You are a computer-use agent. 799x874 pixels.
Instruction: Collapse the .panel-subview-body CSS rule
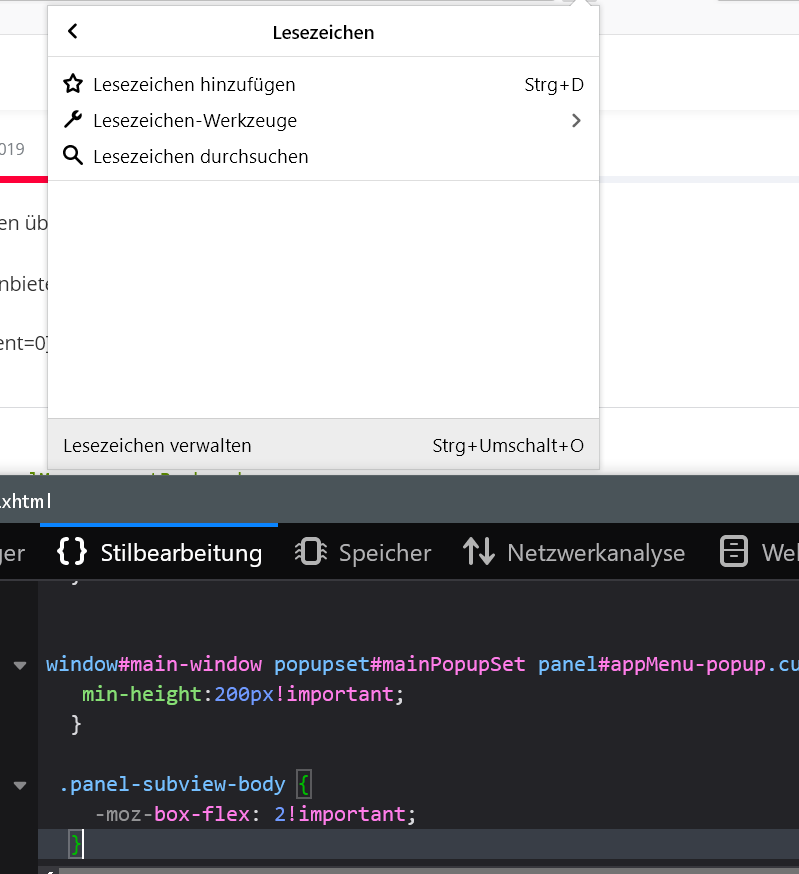pos(19,786)
